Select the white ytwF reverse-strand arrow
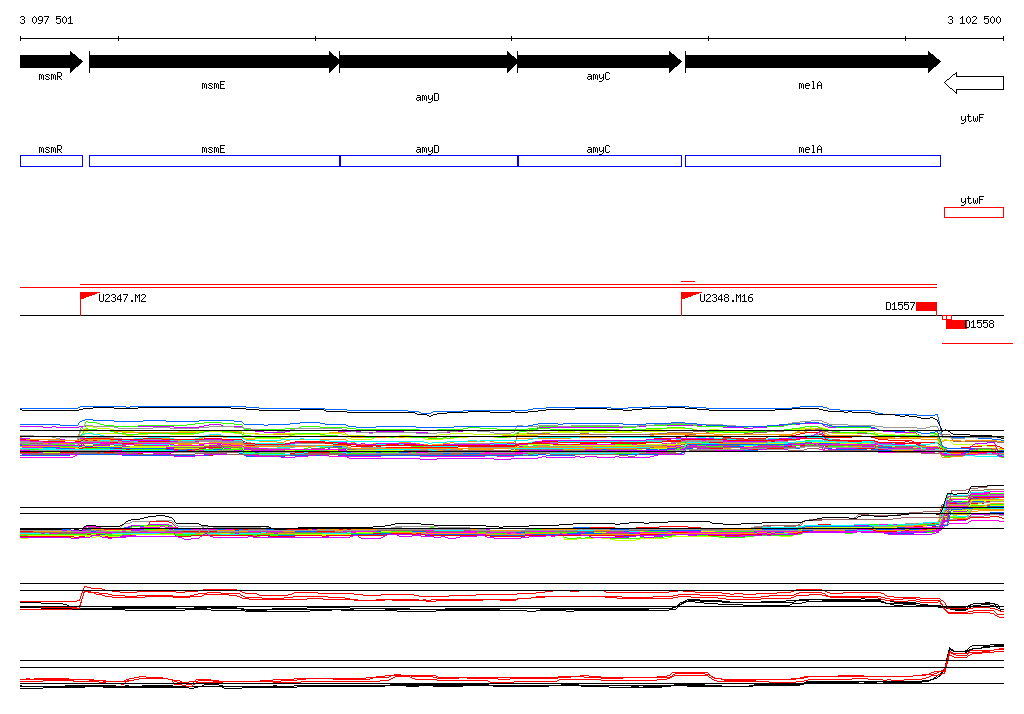Image resolution: width=1024 pixels, height=714 pixels. pos(974,83)
